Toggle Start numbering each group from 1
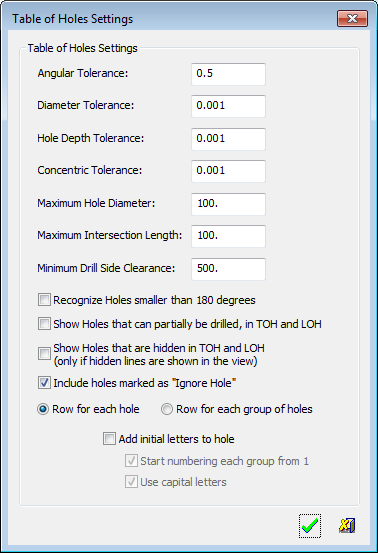This screenshot has width=378, height=553. [131, 461]
